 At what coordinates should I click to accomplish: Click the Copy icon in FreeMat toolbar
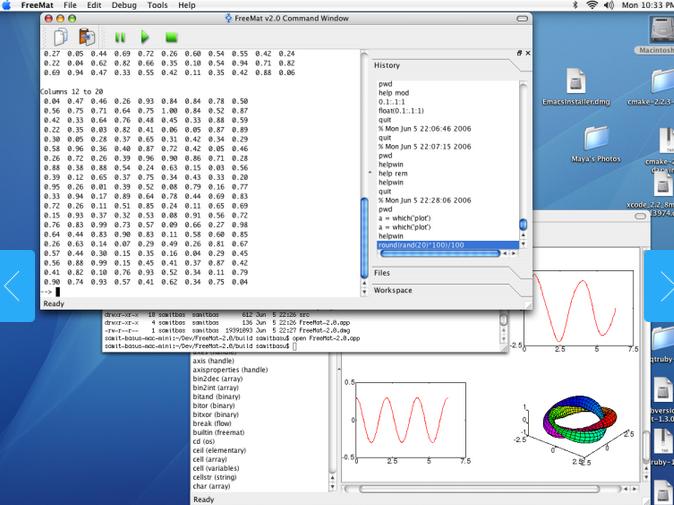tap(61, 37)
